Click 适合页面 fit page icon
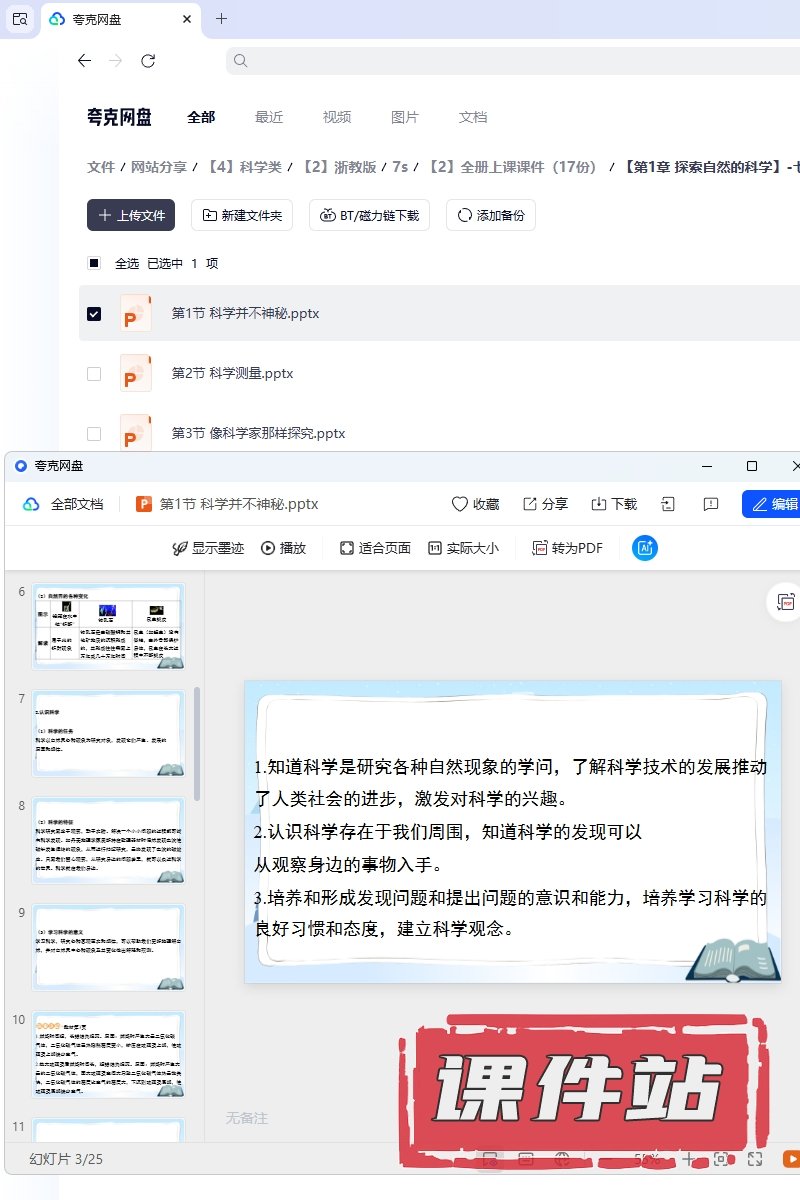 [347, 548]
